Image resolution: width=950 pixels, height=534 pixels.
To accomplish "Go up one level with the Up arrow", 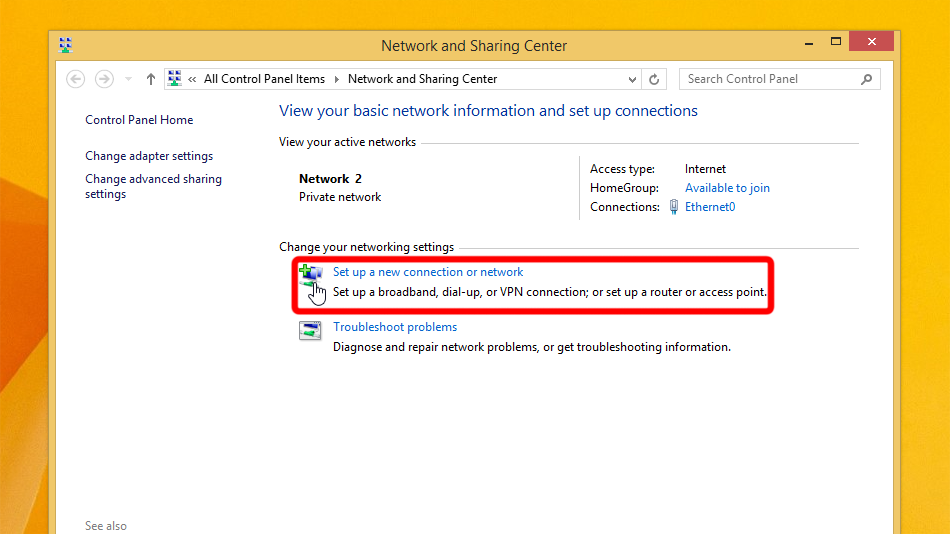I will (x=151, y=79).
